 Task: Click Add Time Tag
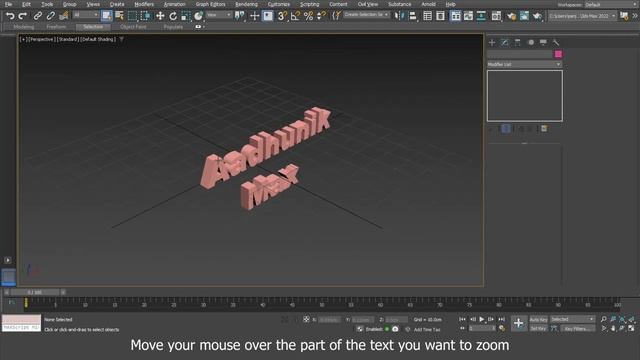click(427, 329)
